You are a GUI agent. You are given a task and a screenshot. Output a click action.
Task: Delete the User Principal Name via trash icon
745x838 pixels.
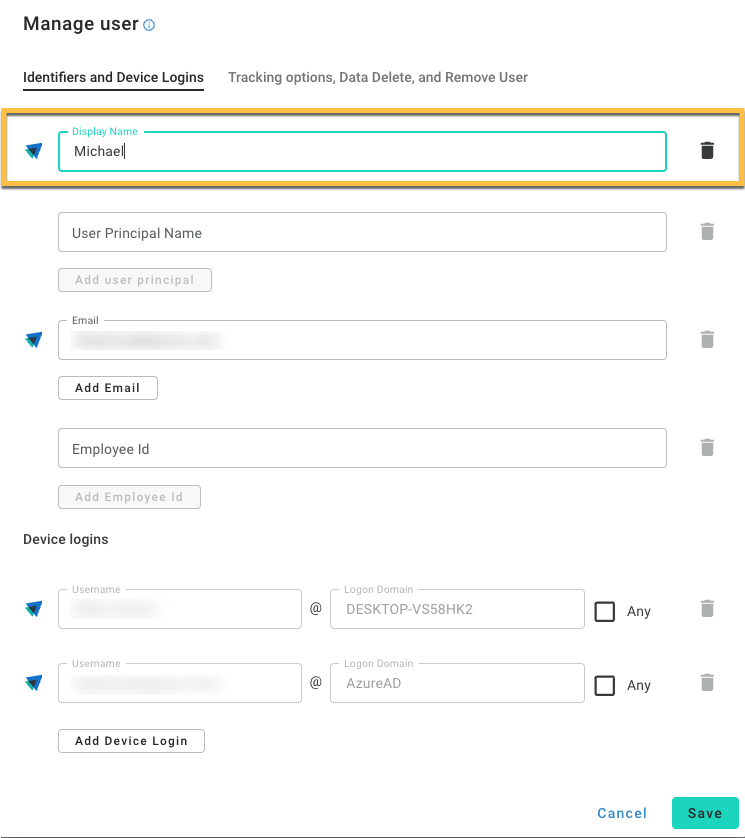click(x=707, y=231)
